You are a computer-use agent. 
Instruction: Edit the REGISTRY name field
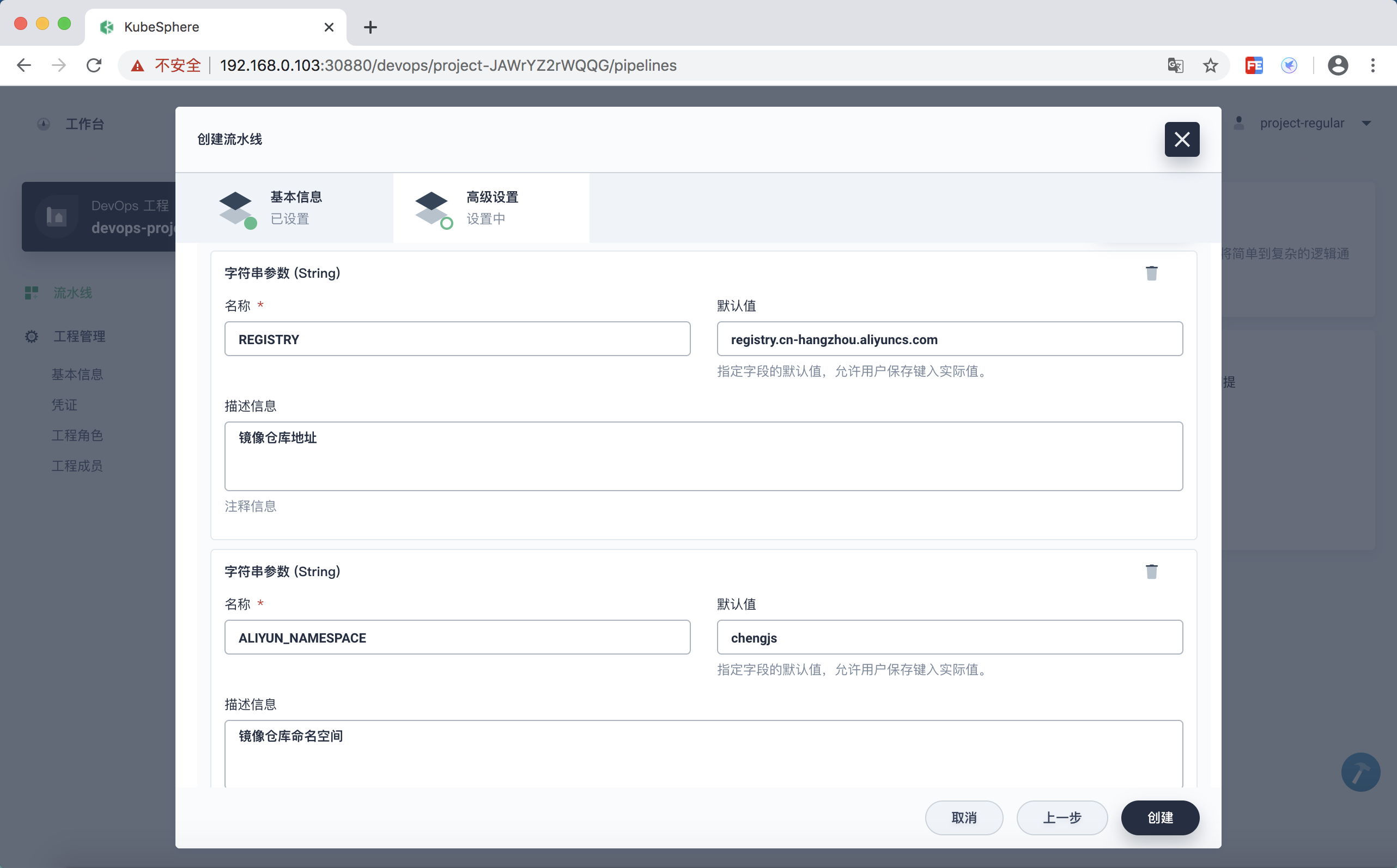pyautogui.click(x=457, y=339)
